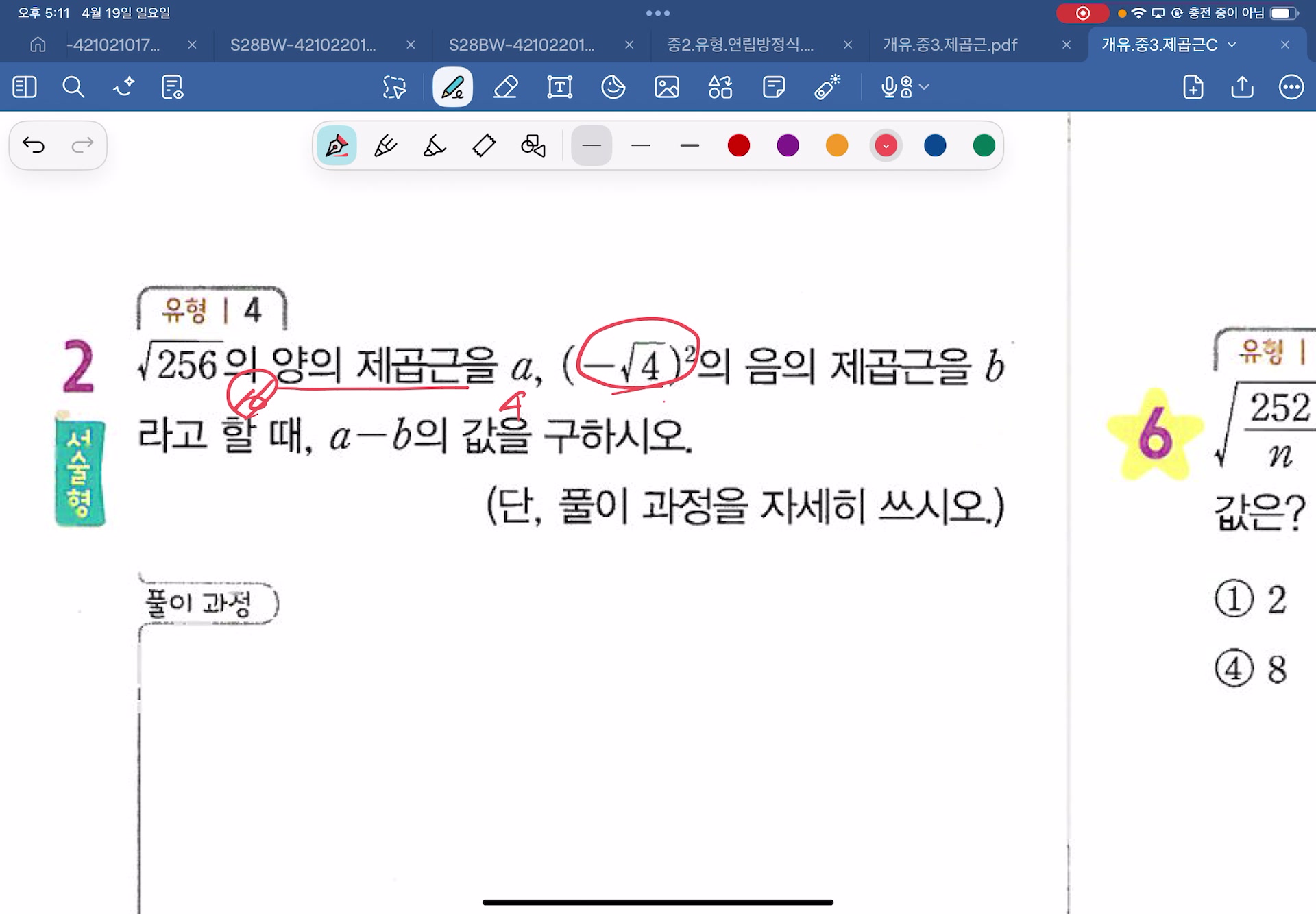Go to the home library icon
Image resolution: width=1316 pixels, height=914 pixels.
[38, 45]
